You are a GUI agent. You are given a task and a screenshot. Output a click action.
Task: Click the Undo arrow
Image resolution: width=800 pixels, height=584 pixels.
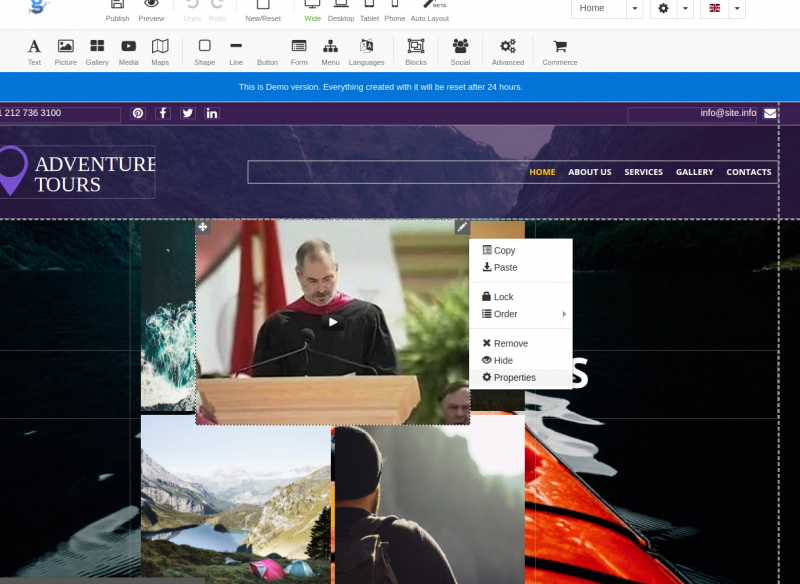tap(192, 10)
